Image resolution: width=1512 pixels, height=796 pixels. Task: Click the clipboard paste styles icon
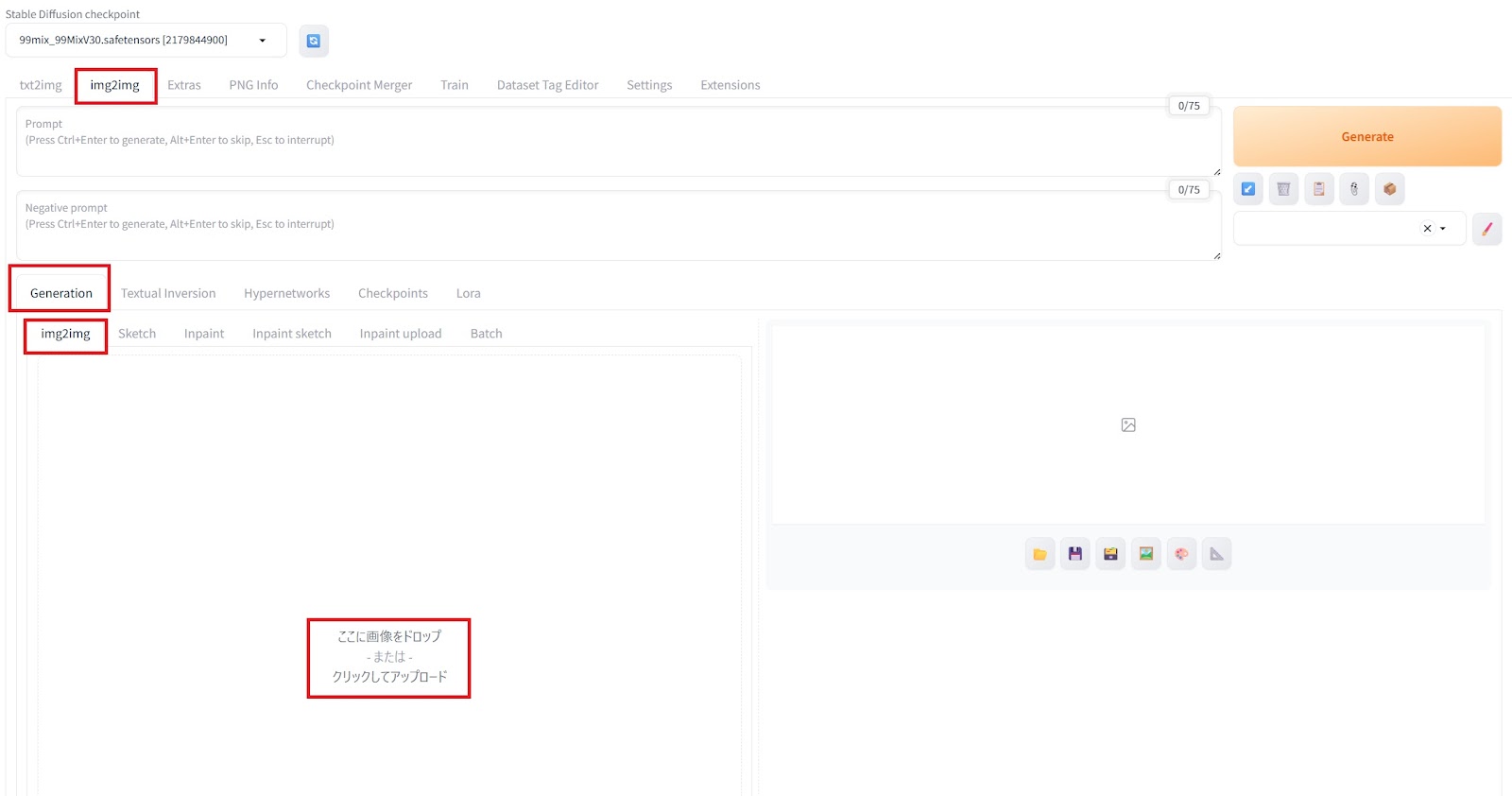pyautogui.click(x=1319, y=189)
